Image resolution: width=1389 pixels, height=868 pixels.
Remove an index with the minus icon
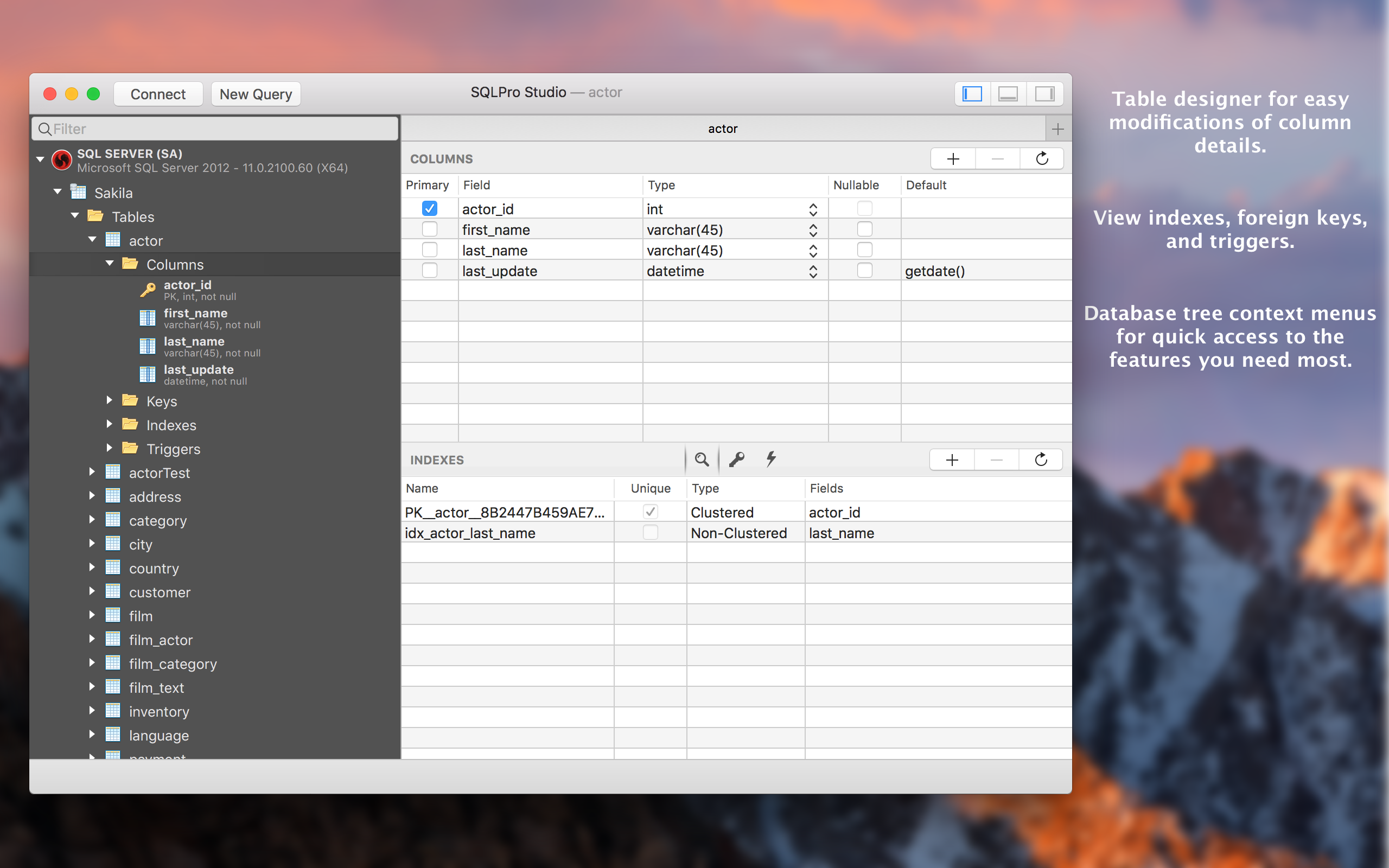tap(996, 459)
